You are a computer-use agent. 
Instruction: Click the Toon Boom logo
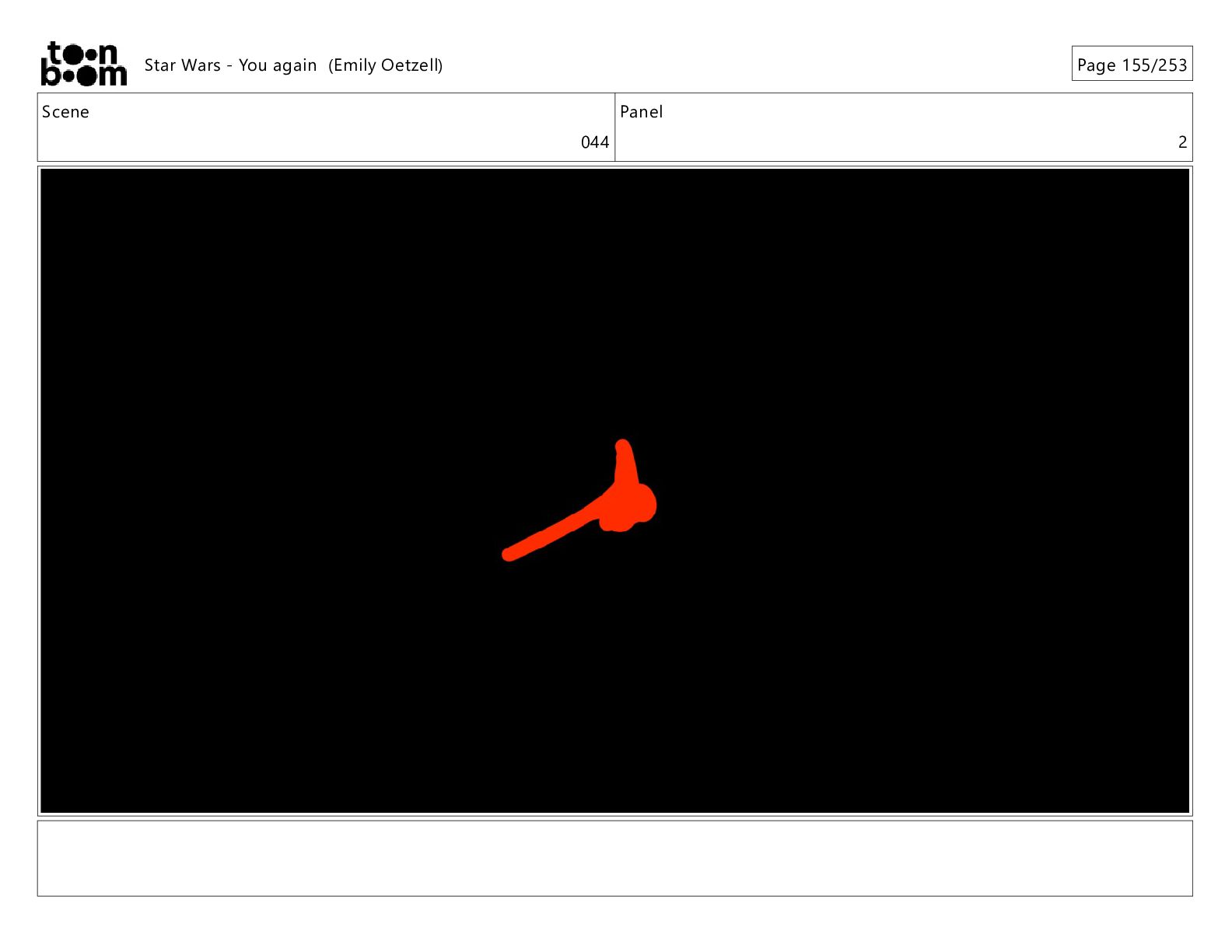84,64
